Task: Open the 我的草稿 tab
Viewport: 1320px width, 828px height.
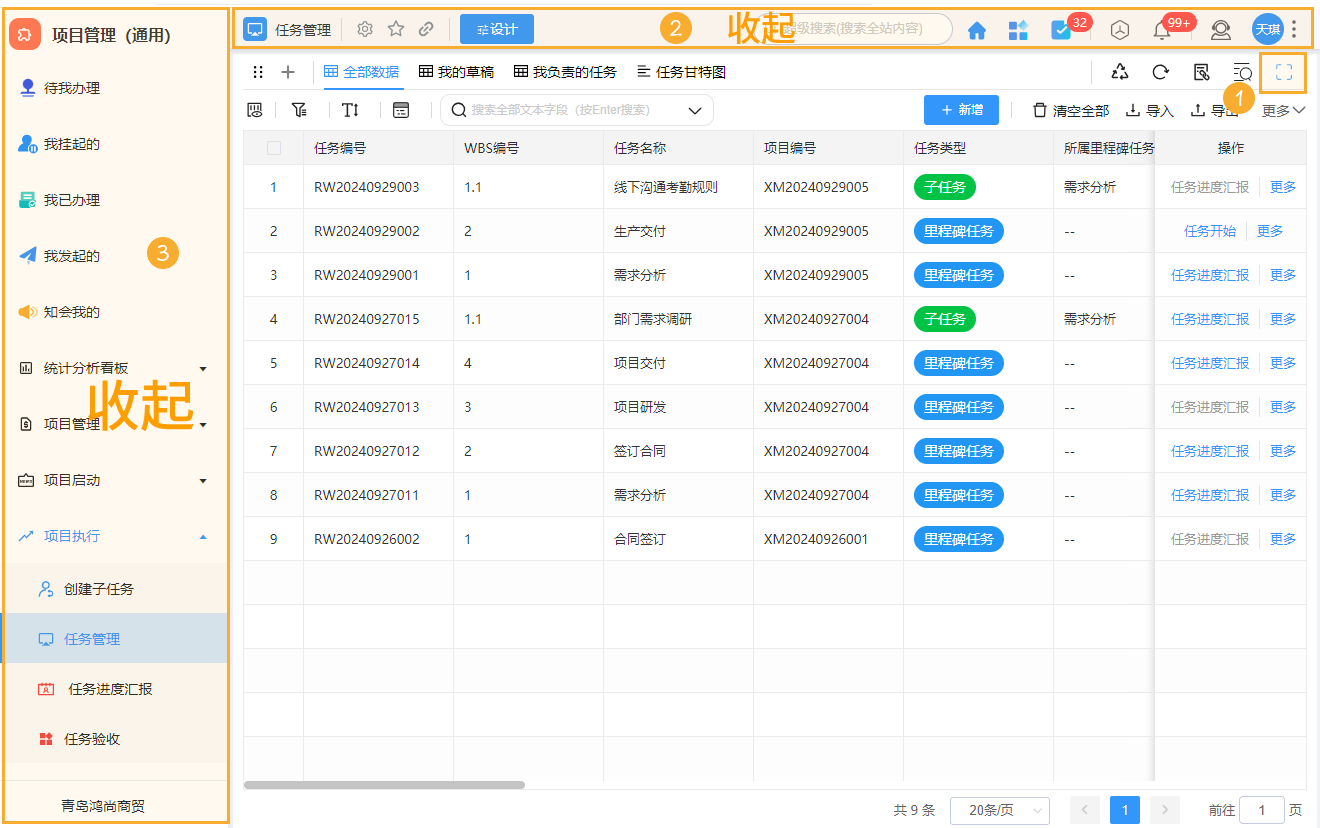Action: (x=465, y=72)
